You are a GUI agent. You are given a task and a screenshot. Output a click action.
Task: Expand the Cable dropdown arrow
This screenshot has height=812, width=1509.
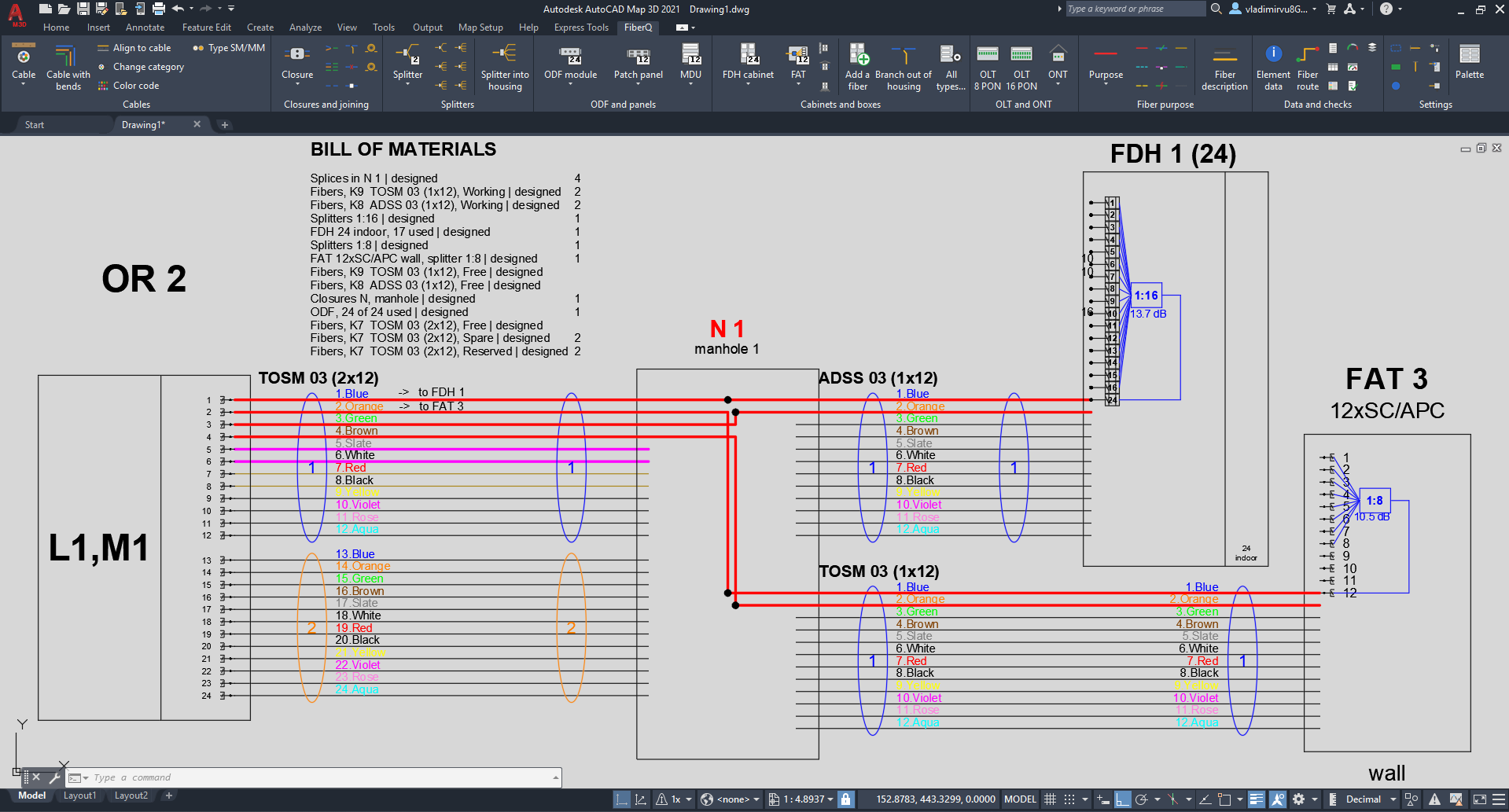tap(24, 85)
